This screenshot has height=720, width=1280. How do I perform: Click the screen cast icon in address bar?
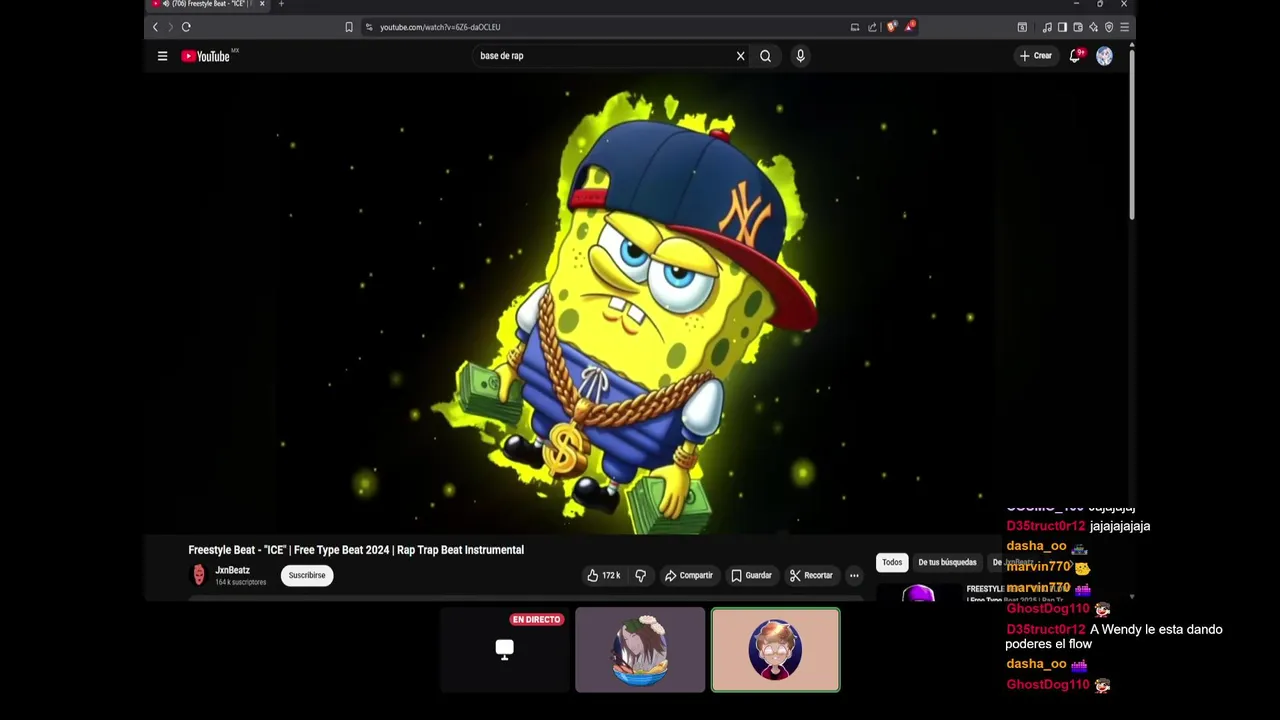[x=855, y=27]
